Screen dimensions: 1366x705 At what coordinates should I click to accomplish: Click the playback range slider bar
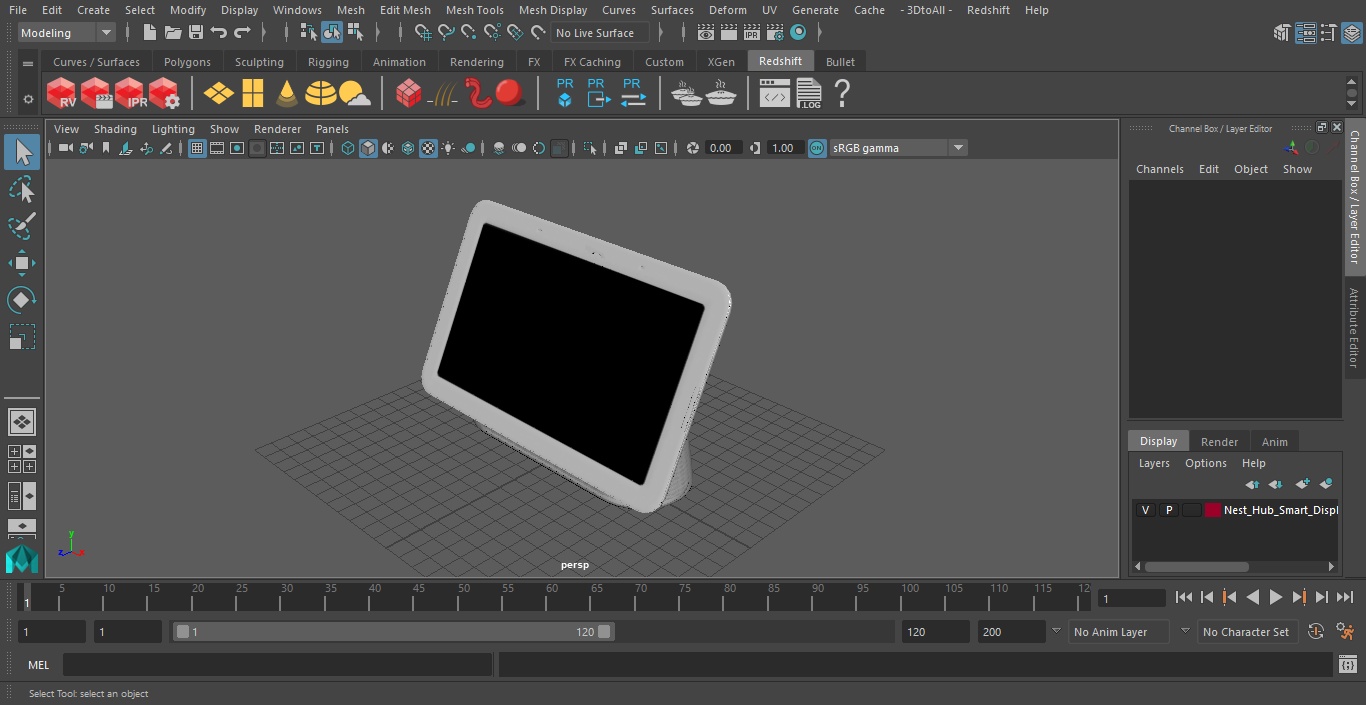[x=394, y=632]
